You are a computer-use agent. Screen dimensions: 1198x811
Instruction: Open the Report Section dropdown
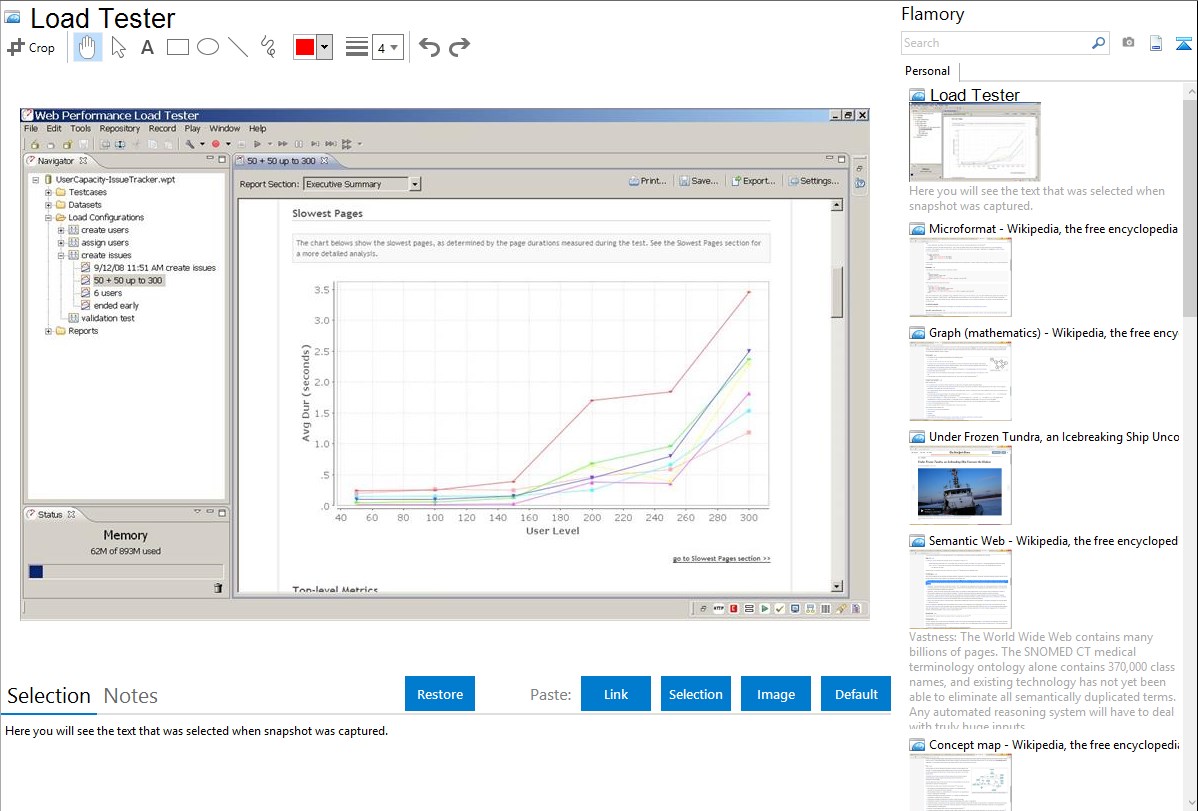[414, 184]
